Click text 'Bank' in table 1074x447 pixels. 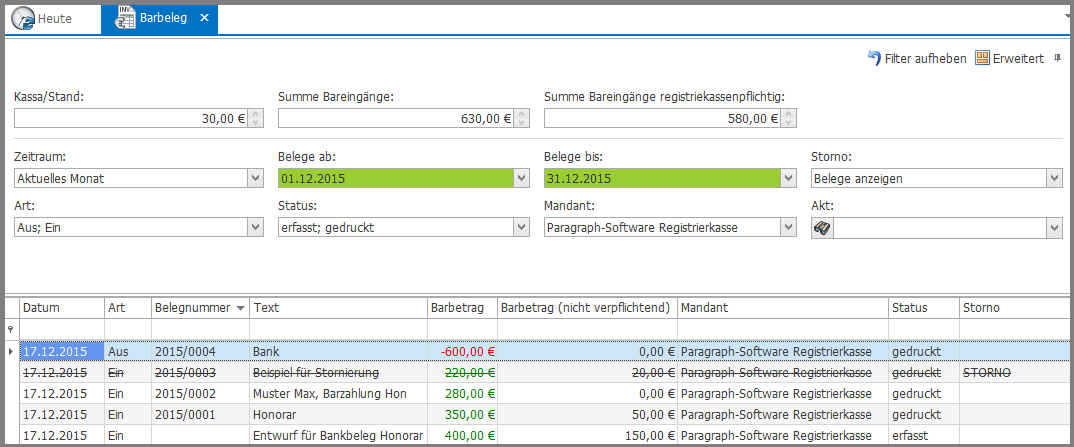coord(266,351)
